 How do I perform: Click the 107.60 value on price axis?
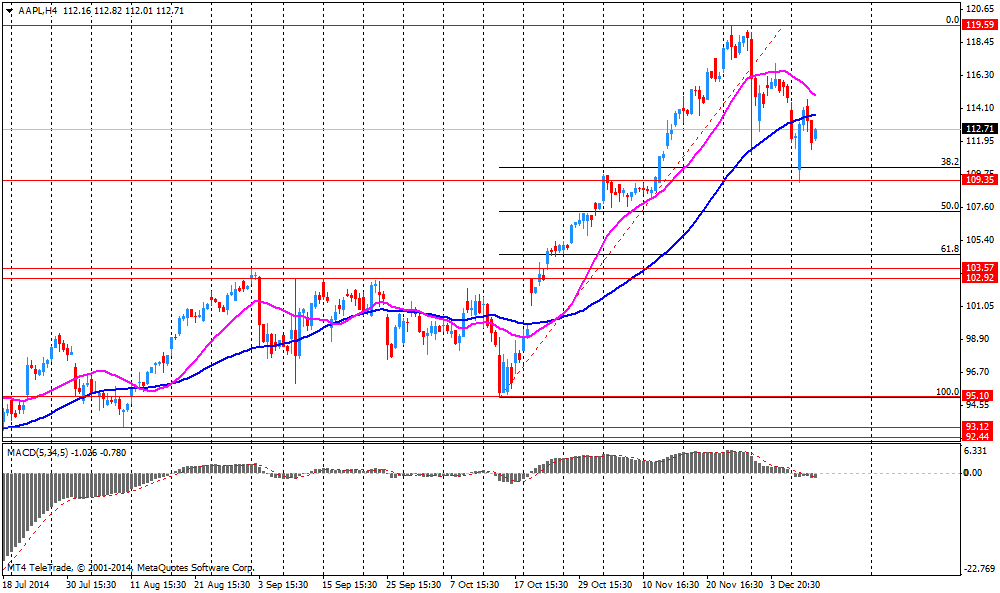click(980, 207)
